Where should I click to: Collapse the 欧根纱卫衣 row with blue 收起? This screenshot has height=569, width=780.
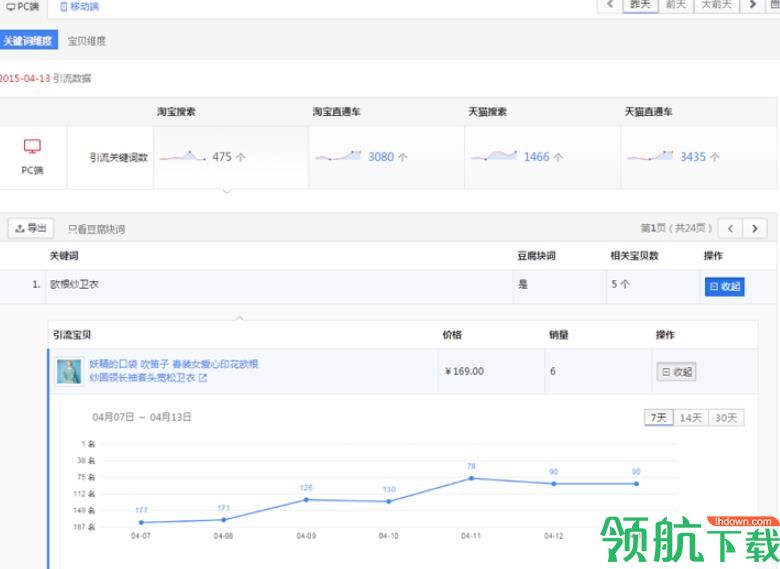pos(725,286)
